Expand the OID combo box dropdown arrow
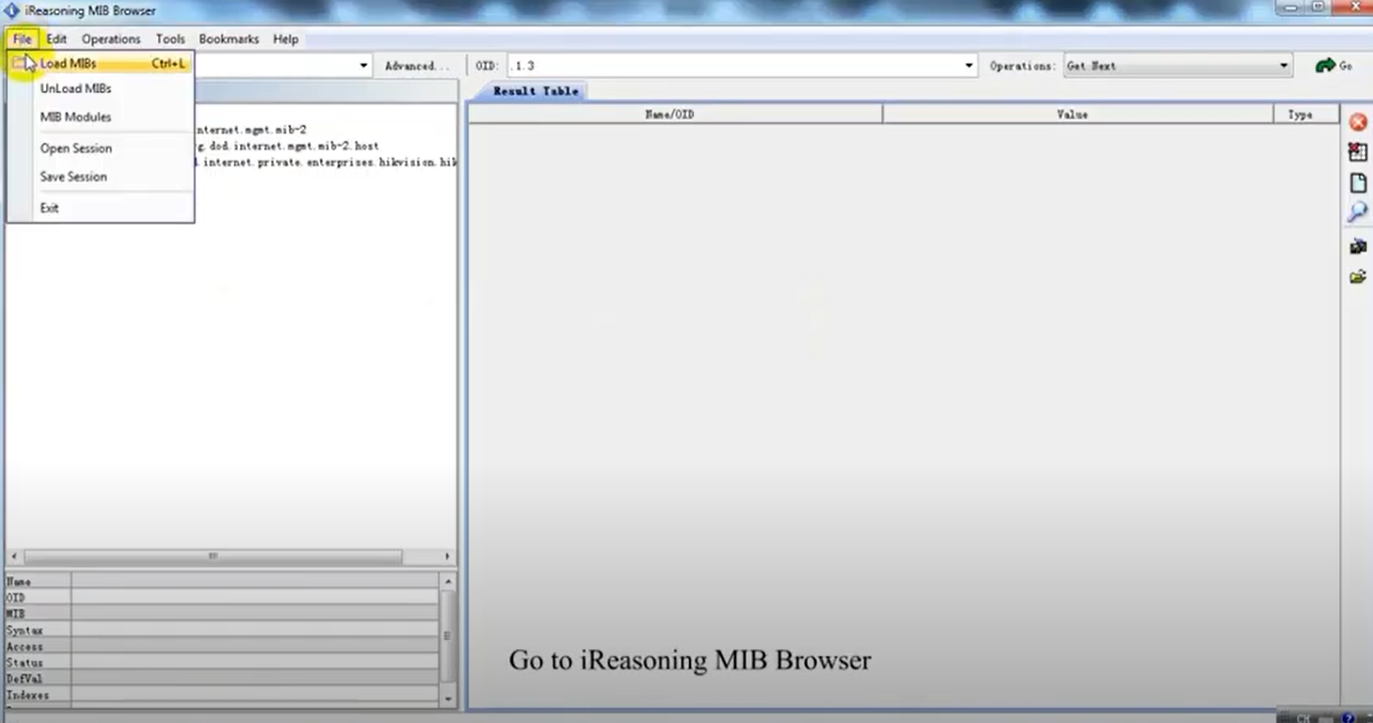The height and width of the screenshot is (723, 1373). pos(969,66)
